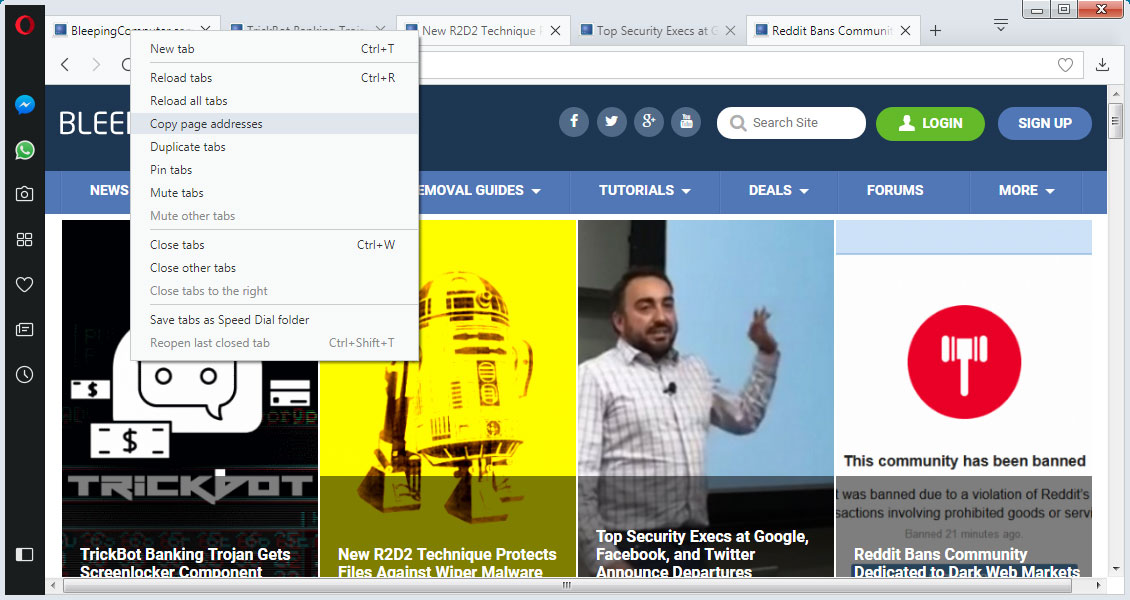Image resolution: width=1130 pixels, height=600 pixels.
Task: Choose Save tabs as Speed Dial folder
Action: point(274,320)
